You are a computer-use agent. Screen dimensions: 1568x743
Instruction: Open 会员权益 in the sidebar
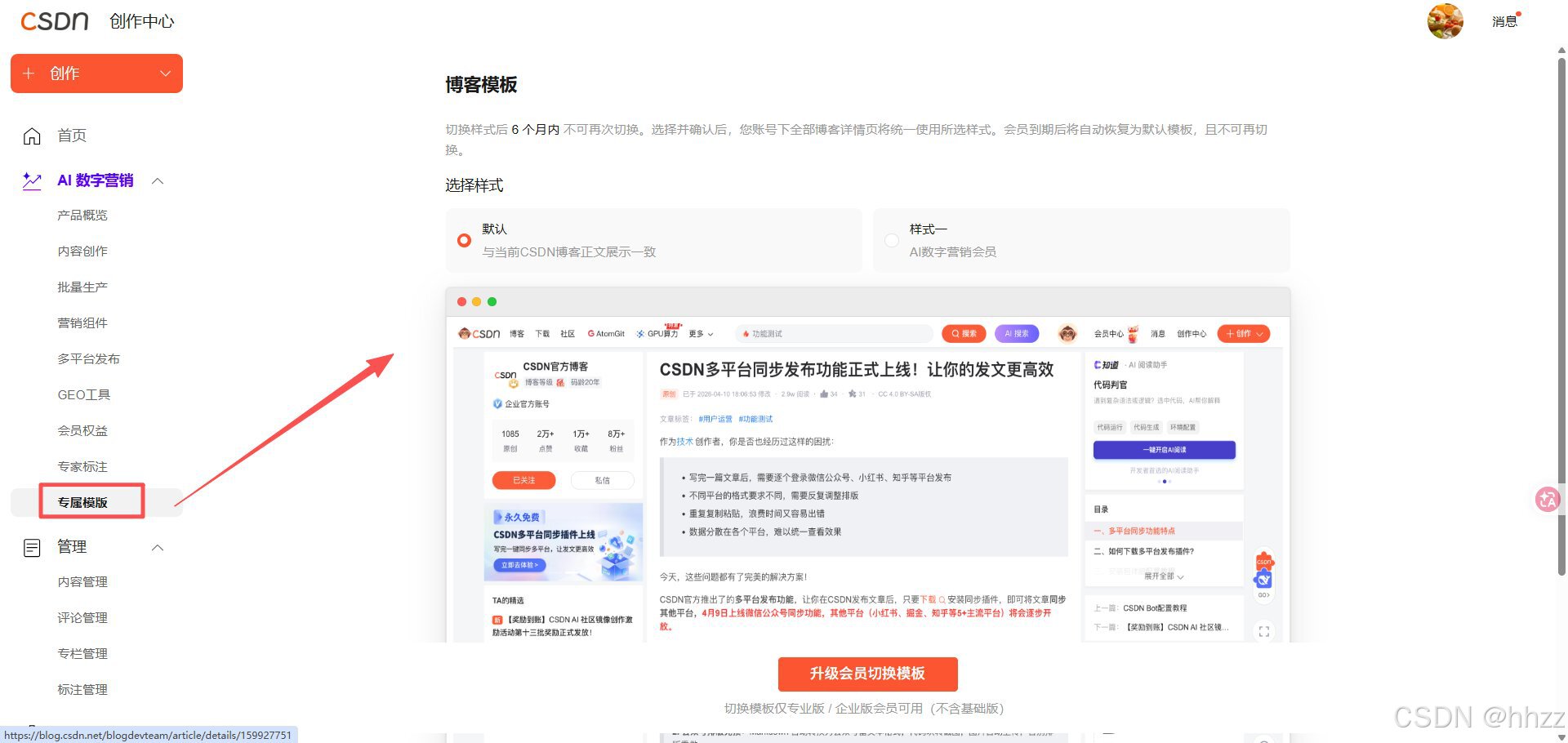click(x=82, y=431)
